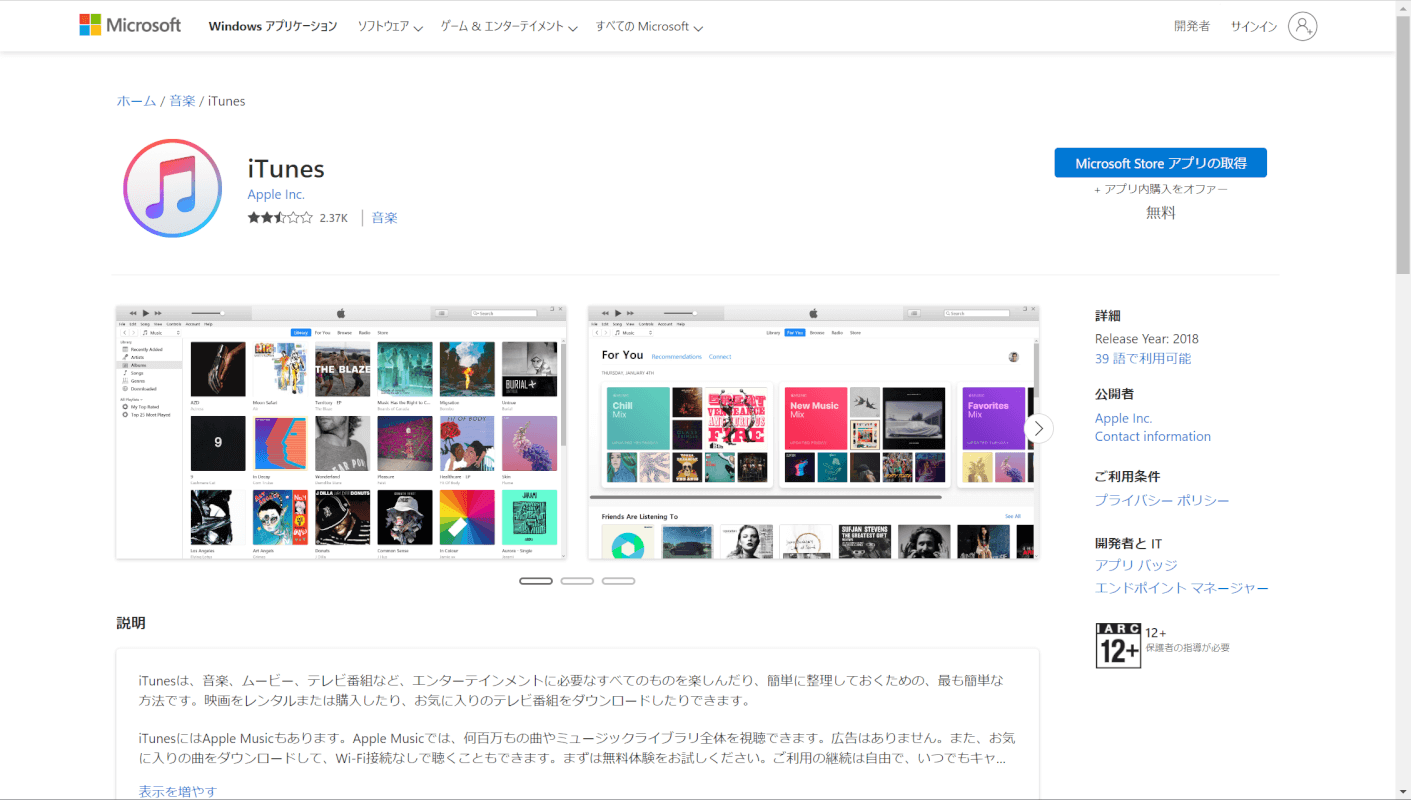The image size is (1411, 800).
Task: Select the third carousel page indicator
Action: tap(618, 581)
